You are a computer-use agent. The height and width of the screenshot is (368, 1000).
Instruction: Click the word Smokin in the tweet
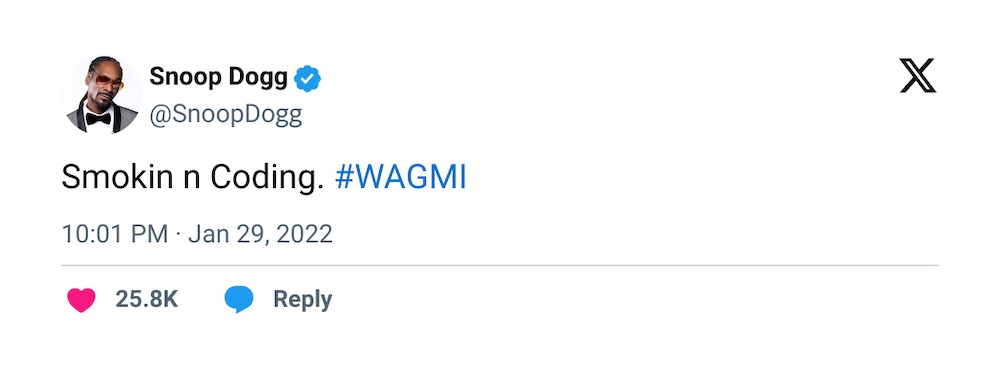coord(117,178)
